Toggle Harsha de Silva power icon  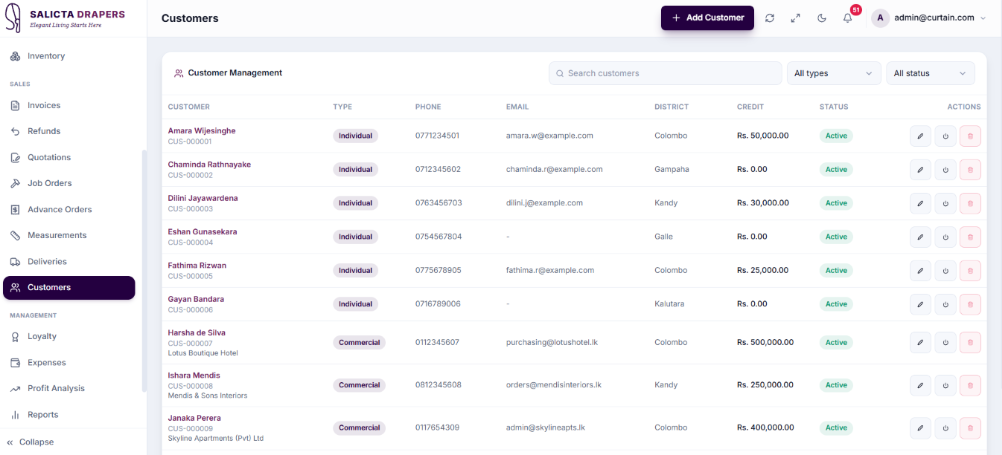[x=946, y=343]
